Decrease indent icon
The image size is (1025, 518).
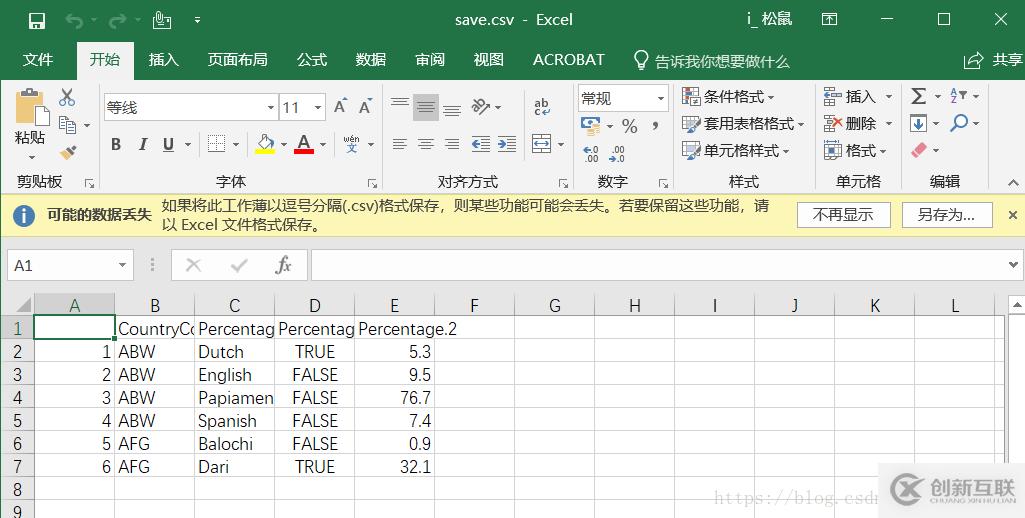[481, 144]
